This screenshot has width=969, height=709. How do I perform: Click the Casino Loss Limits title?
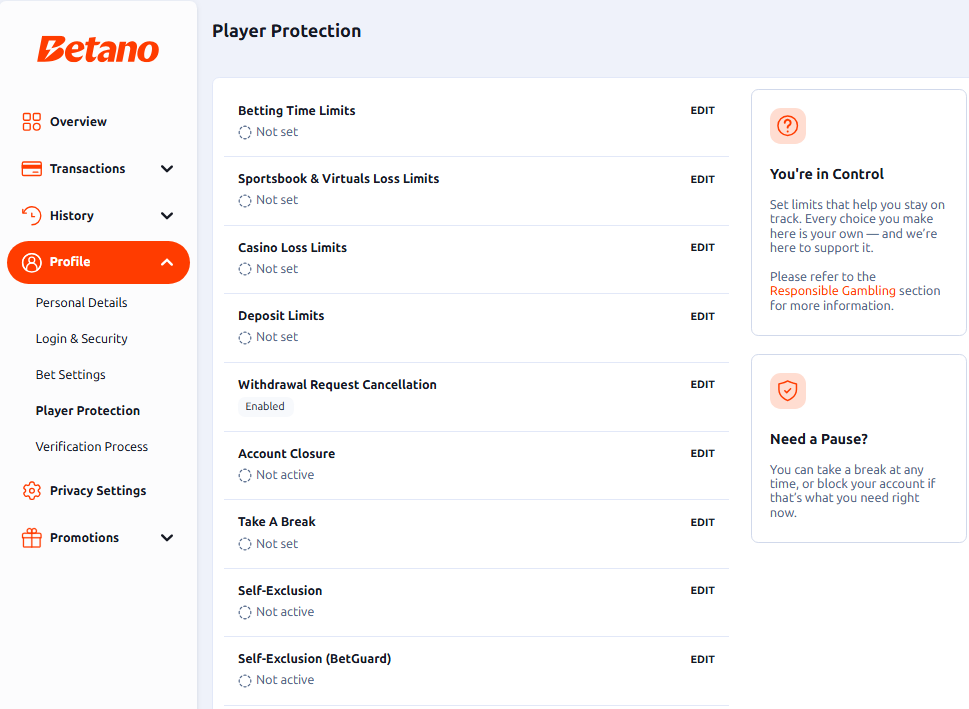point(292,248)
